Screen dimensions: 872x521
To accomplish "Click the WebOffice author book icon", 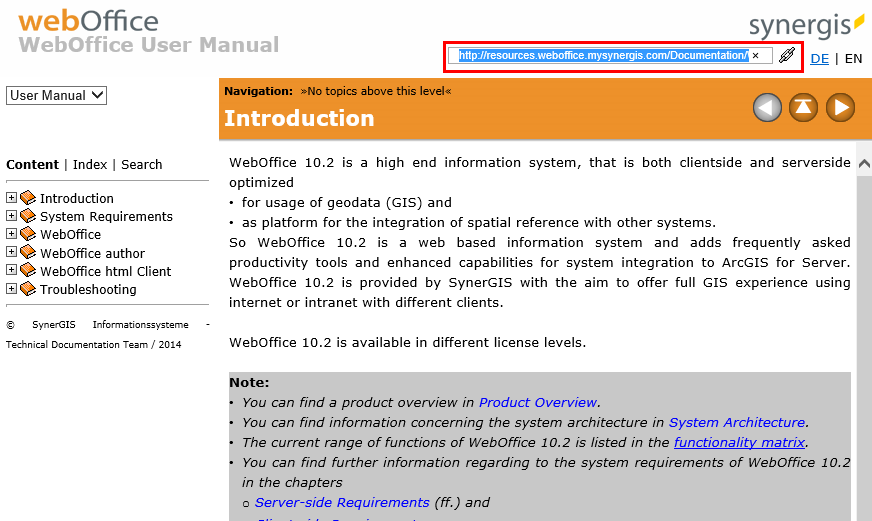I will pyautogui.click(x=28, y=252).
